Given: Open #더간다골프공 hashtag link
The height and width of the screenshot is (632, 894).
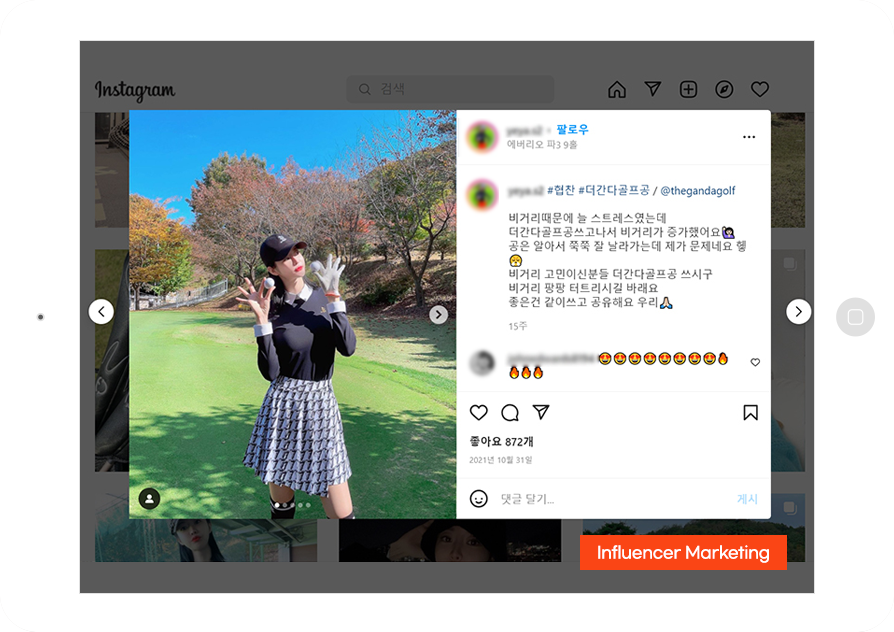Looking at the screenshot, I should tap(613, 191).
